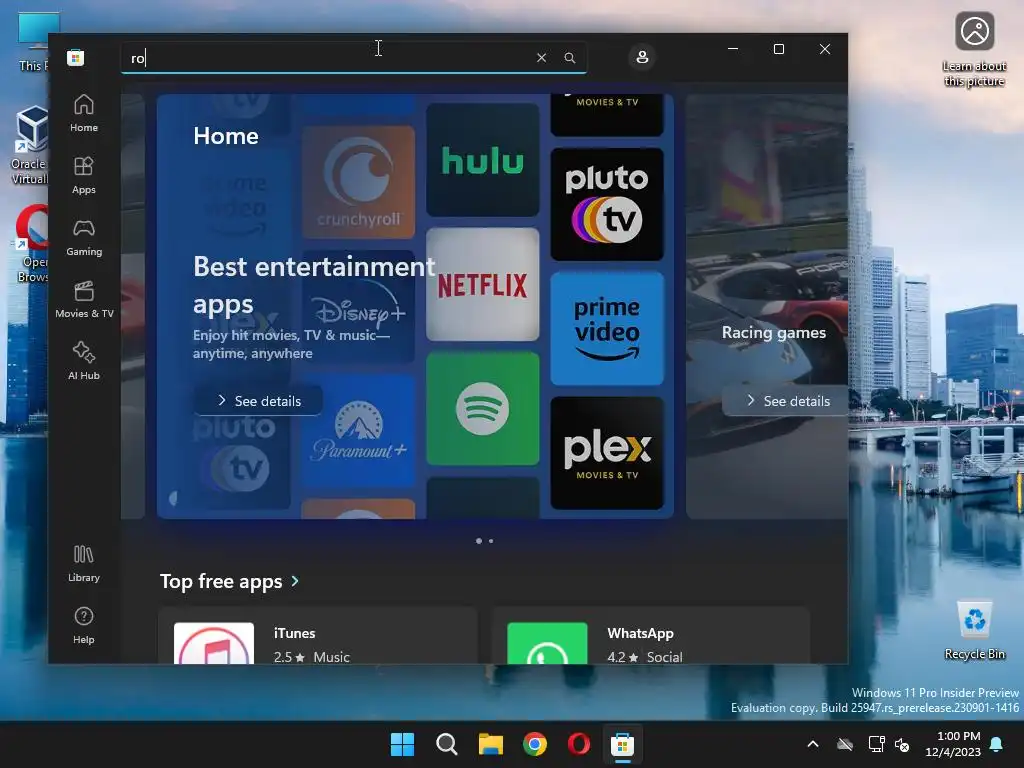Open the Help section
The width and height of the screenshot is (1024, 768).
click(x=84, y=626)
